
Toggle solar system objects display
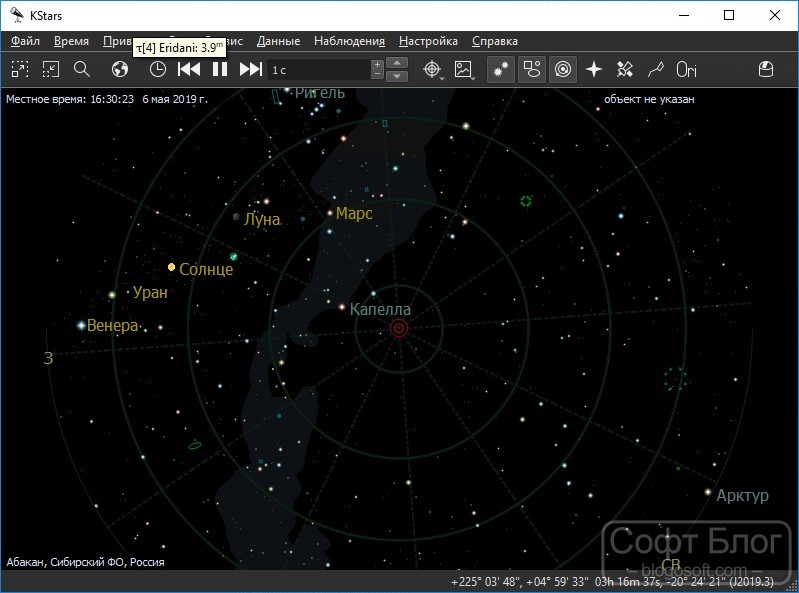(563, 69)
